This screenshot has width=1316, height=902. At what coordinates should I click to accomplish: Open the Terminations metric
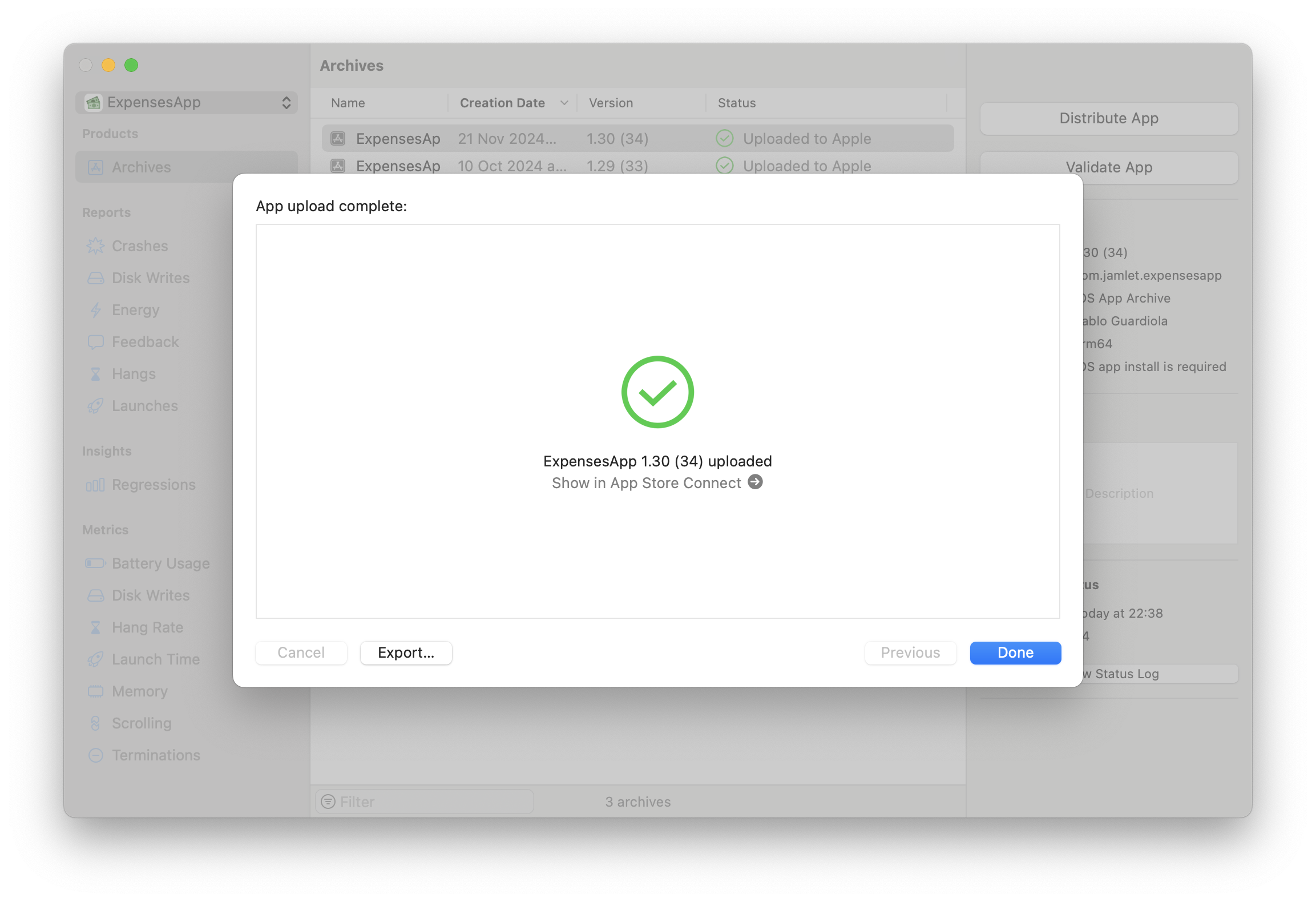156,755
